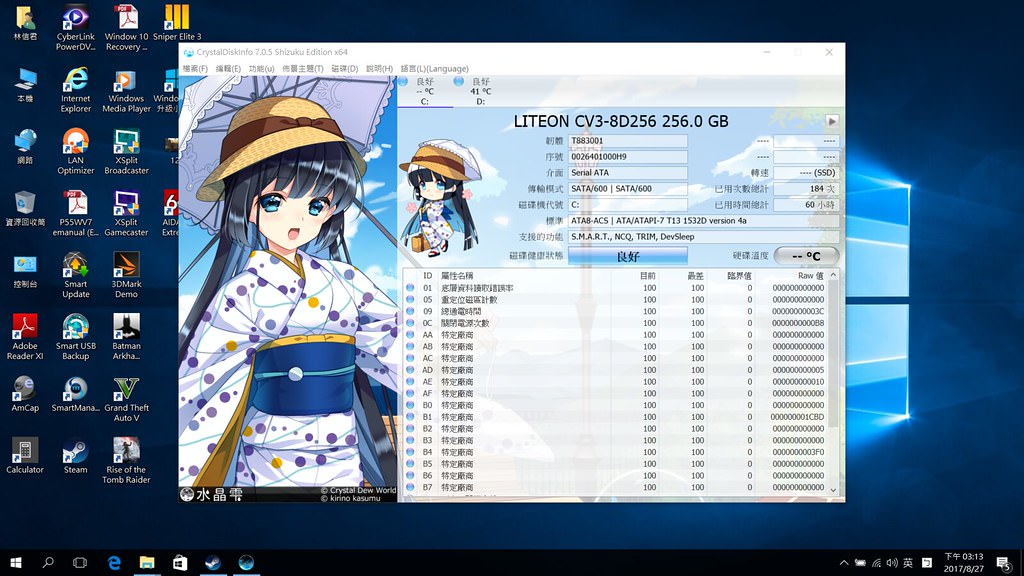Screen dimensions: 1024x576
Task: Open CyberLink PowerDVD desktop shortcut
Action: point(76,27)
